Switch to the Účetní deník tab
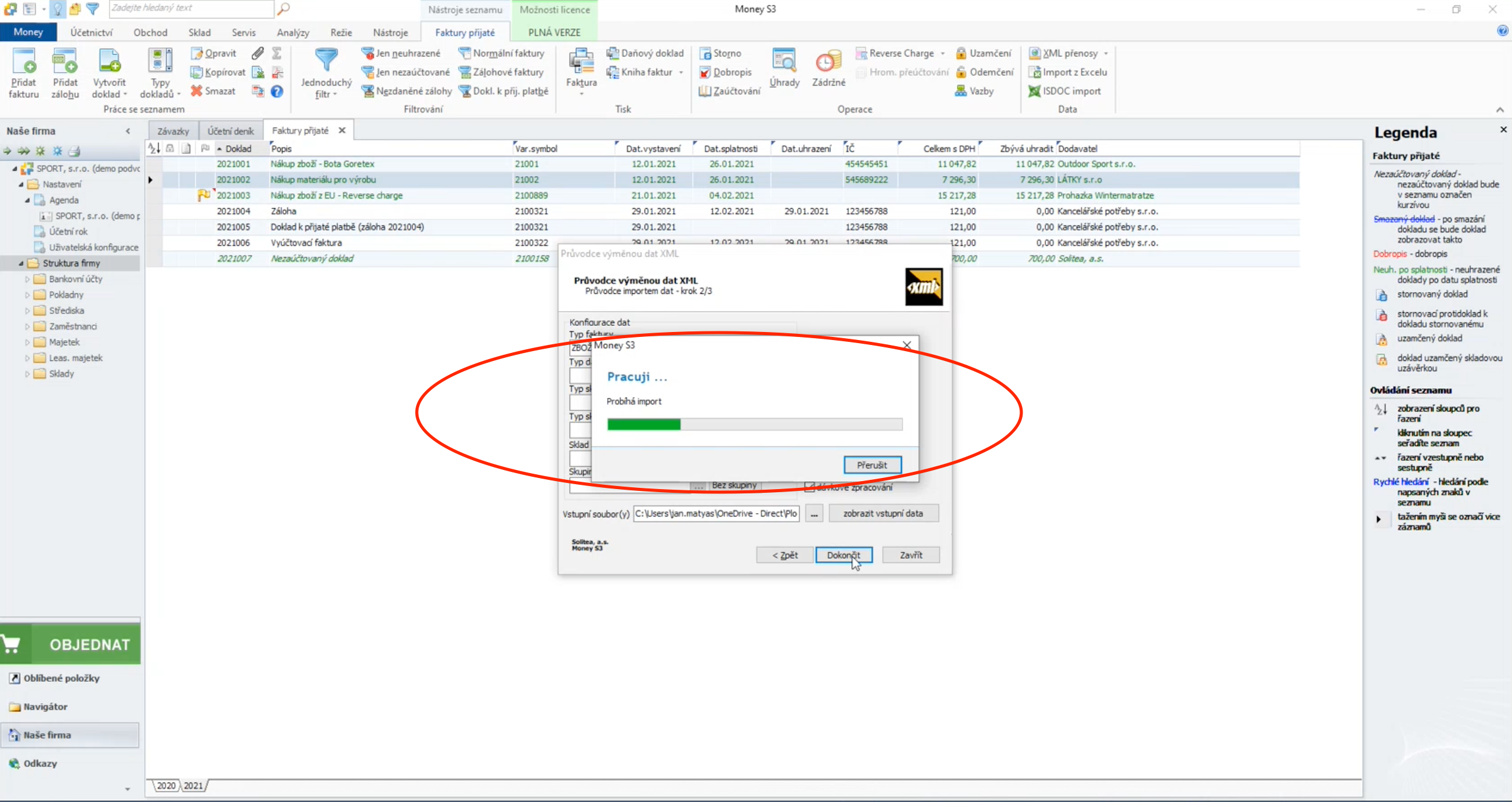Viewport: 1512px width, 802px height. coord(230,131)
